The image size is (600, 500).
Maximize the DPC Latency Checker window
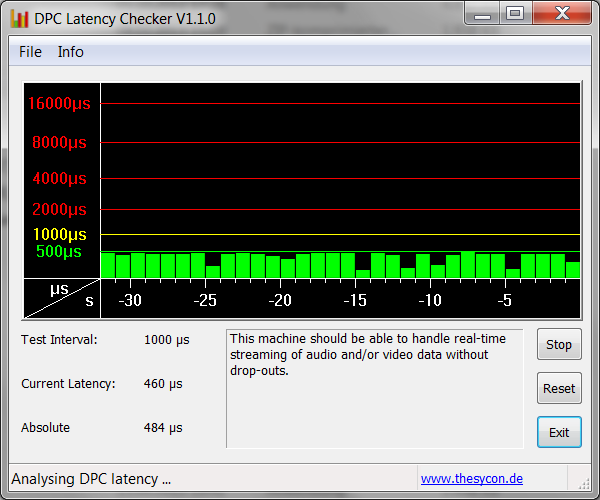coord(515,14)
